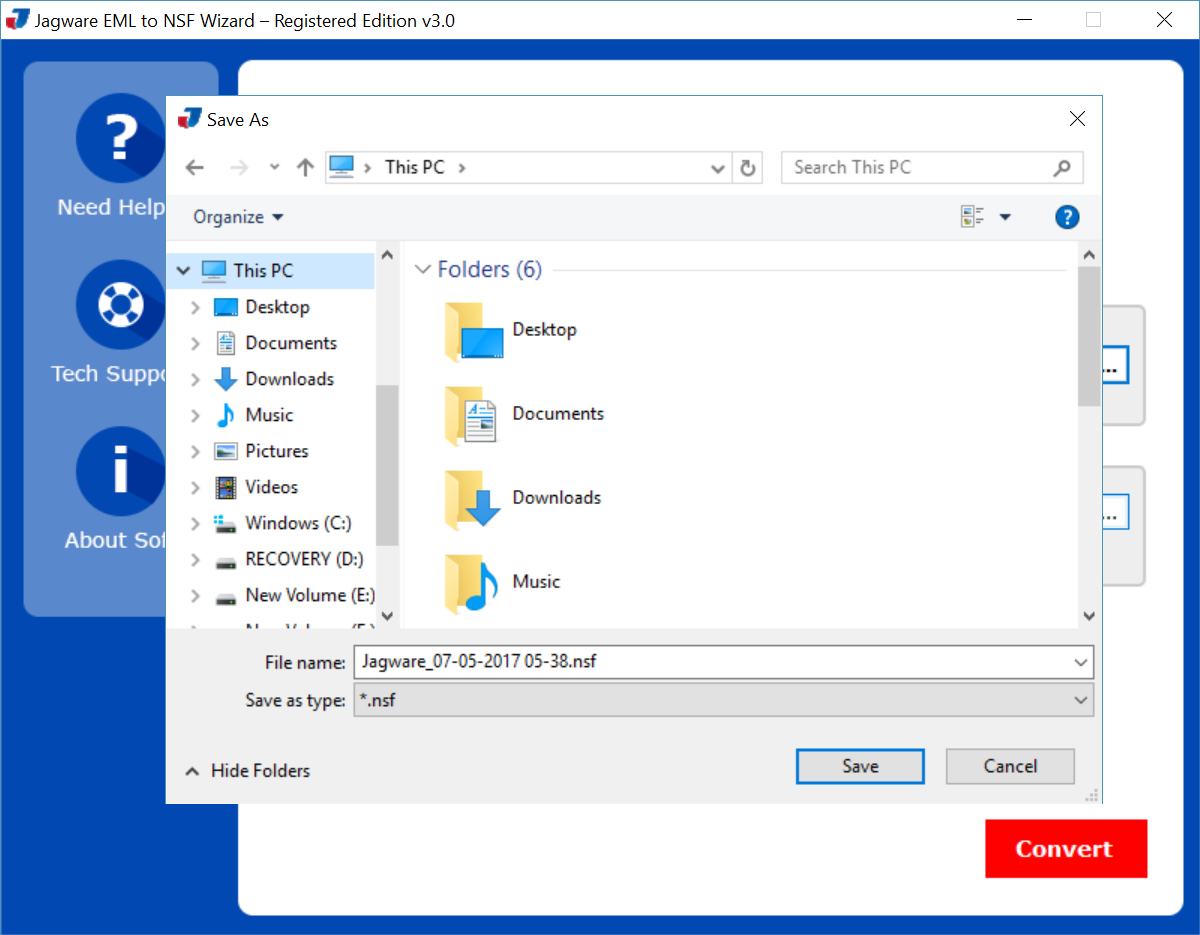Open the File name dropdown arrow
This screenshot has height=935, width=1200.
(1080, 662)
